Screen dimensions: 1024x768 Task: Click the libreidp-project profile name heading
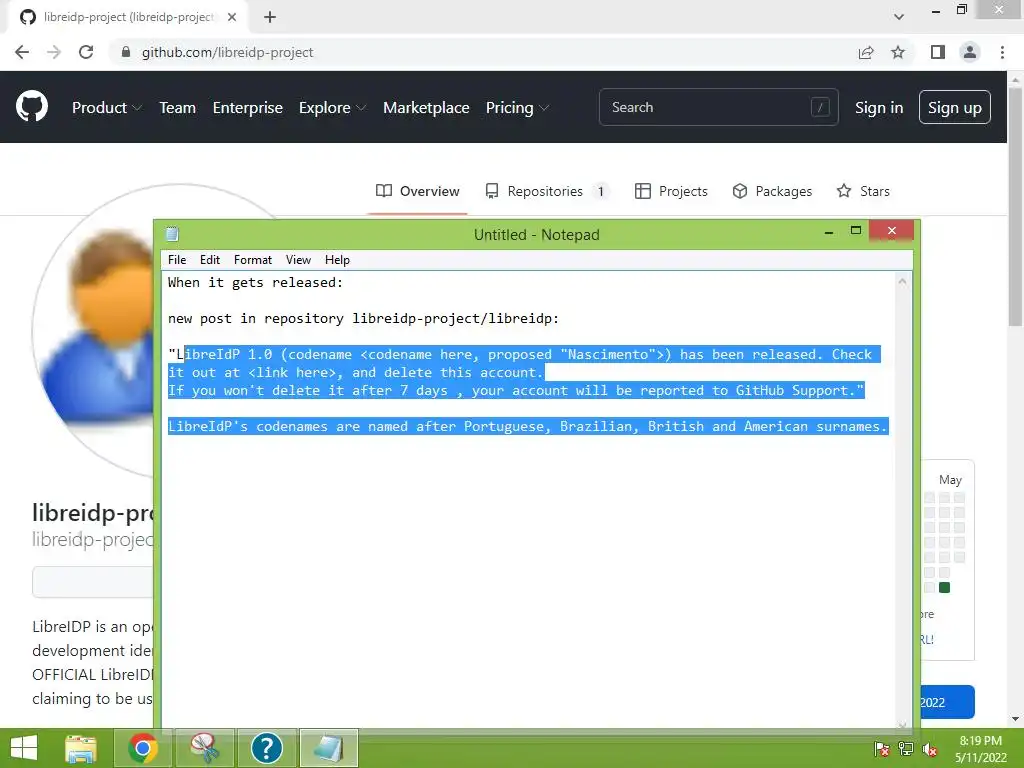coord(93,513)
